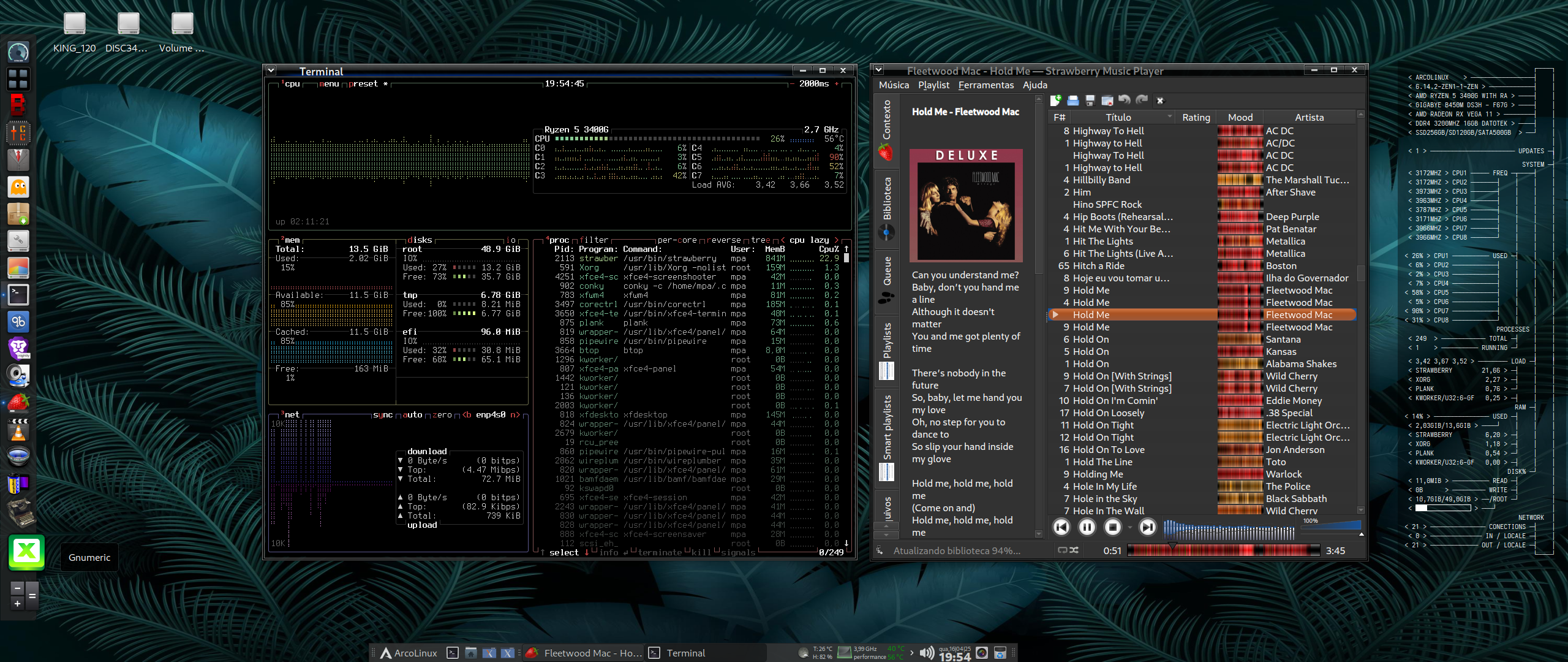Open btop menu in the cpu box
The height and width of the screenshot is (662, 1568).
point(329,84)
